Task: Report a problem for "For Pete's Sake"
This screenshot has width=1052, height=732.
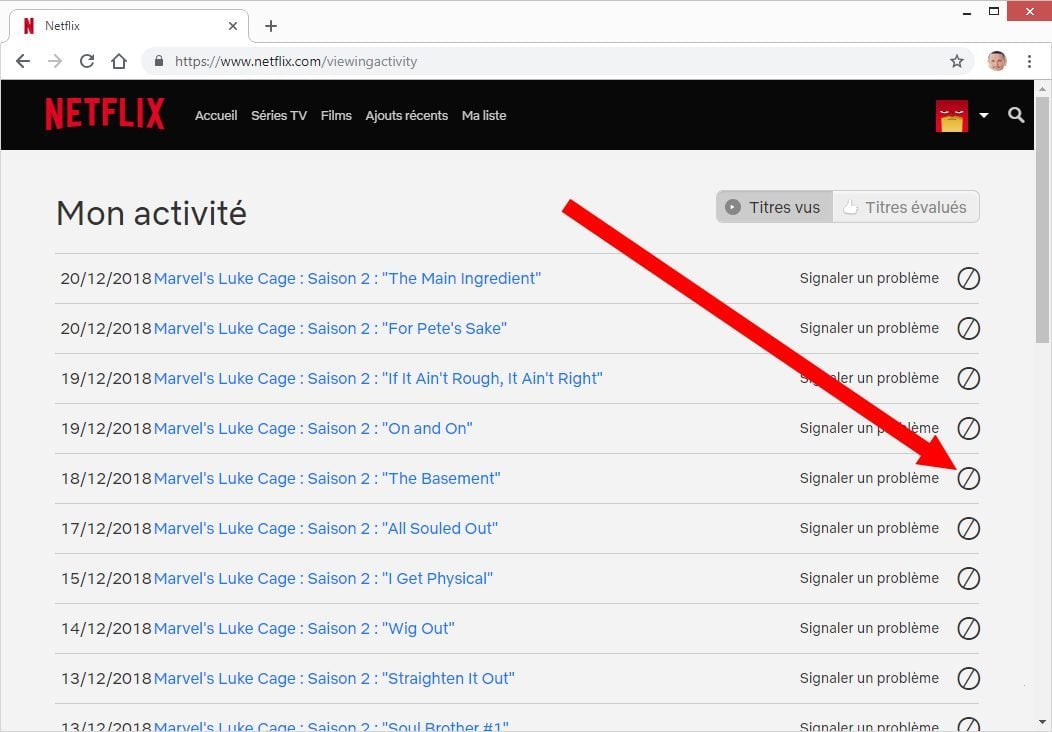Action: (869, 328)
